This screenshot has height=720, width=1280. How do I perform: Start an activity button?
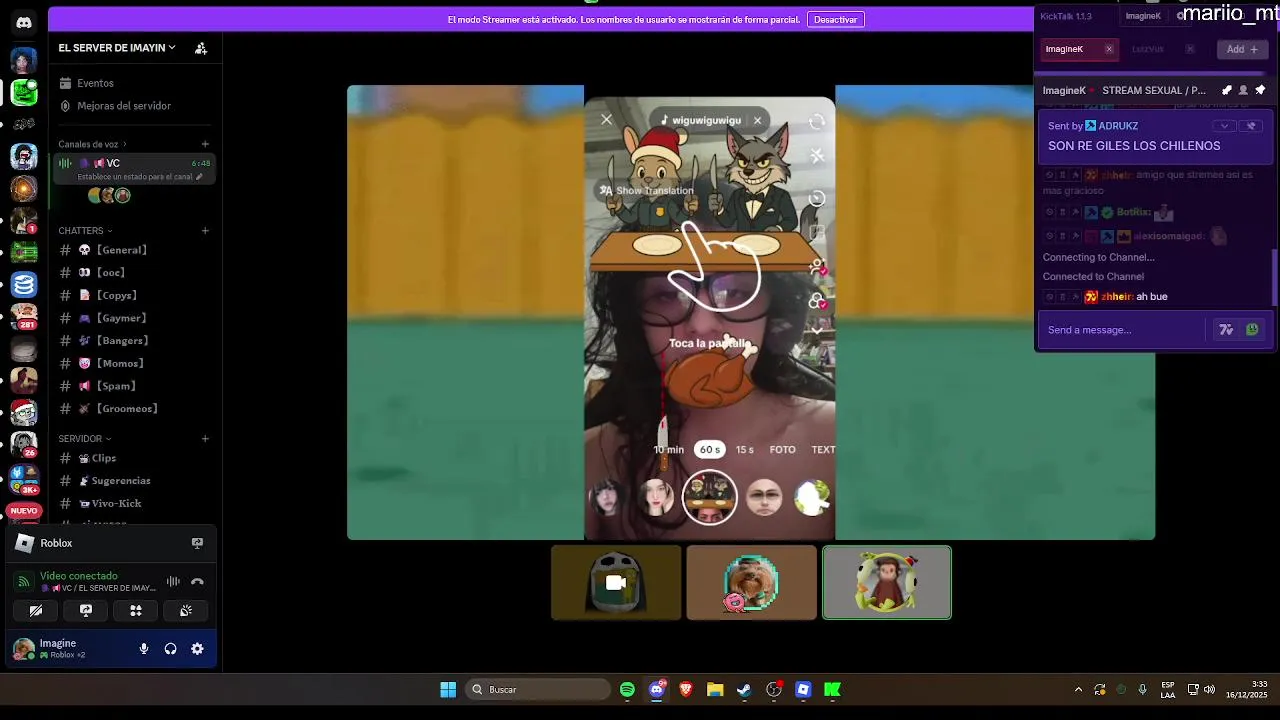click(x=136, y=611)
